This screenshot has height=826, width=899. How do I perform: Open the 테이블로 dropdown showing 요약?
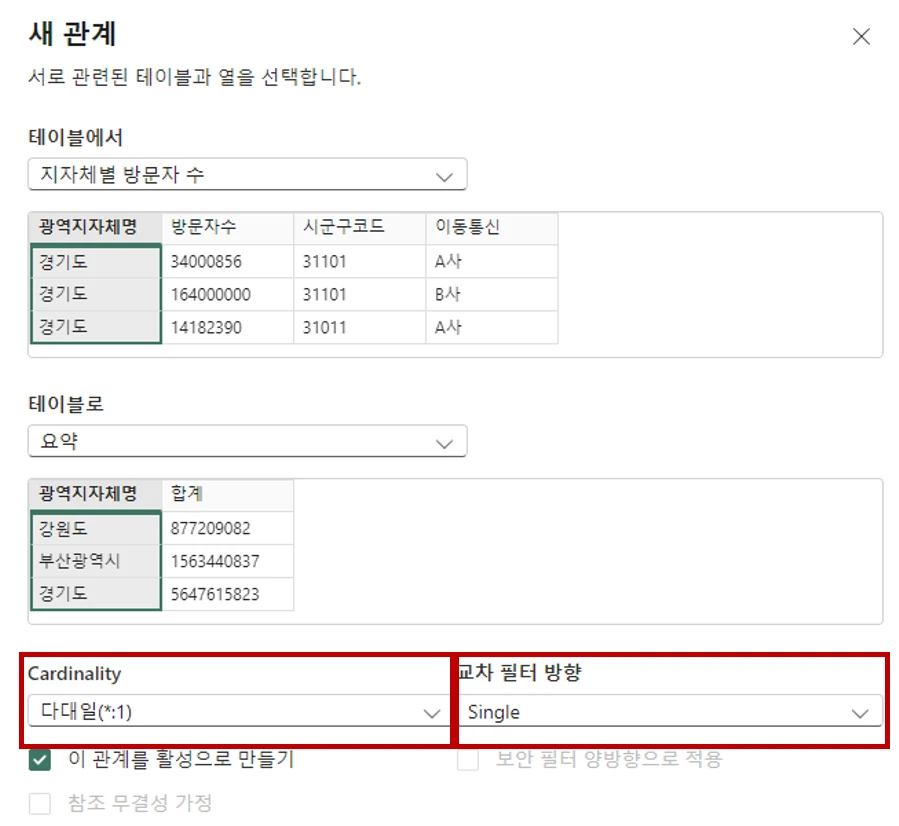point(248,441)
